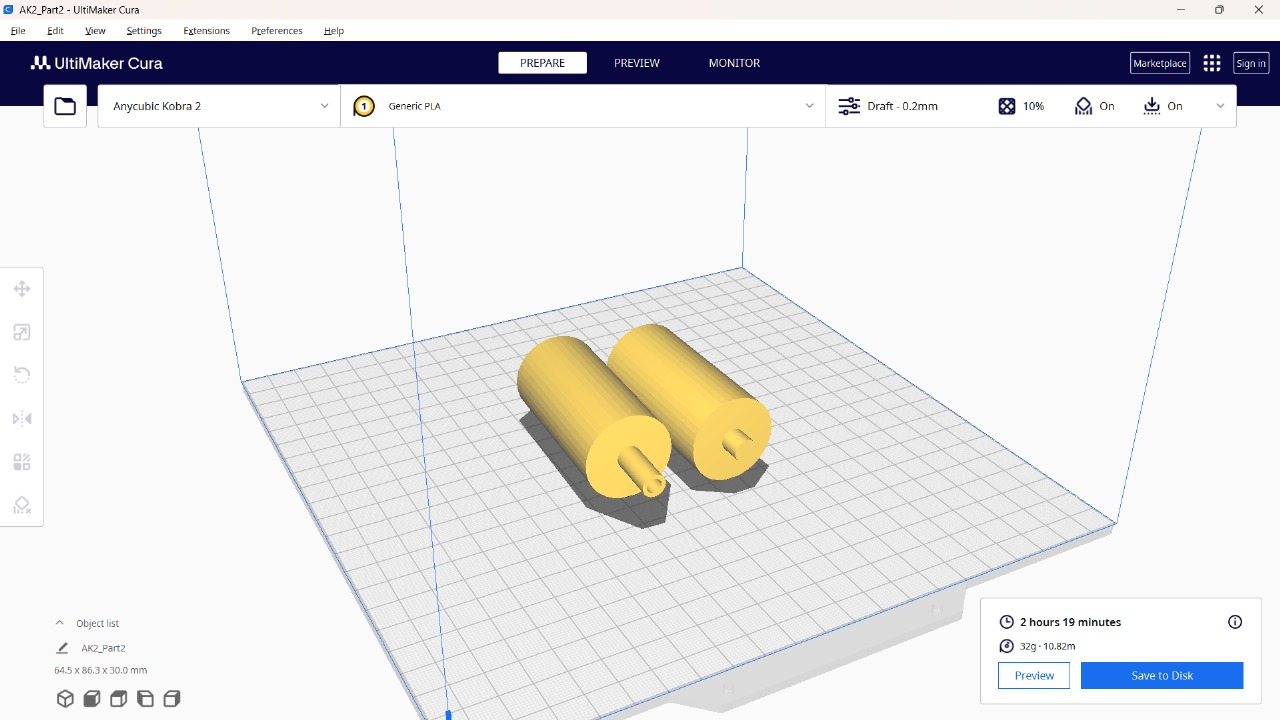Image resolution: width=1280 pixels, height=720 pixels.
Task: Open the Settings menu
Action: [x=144, y=31]
